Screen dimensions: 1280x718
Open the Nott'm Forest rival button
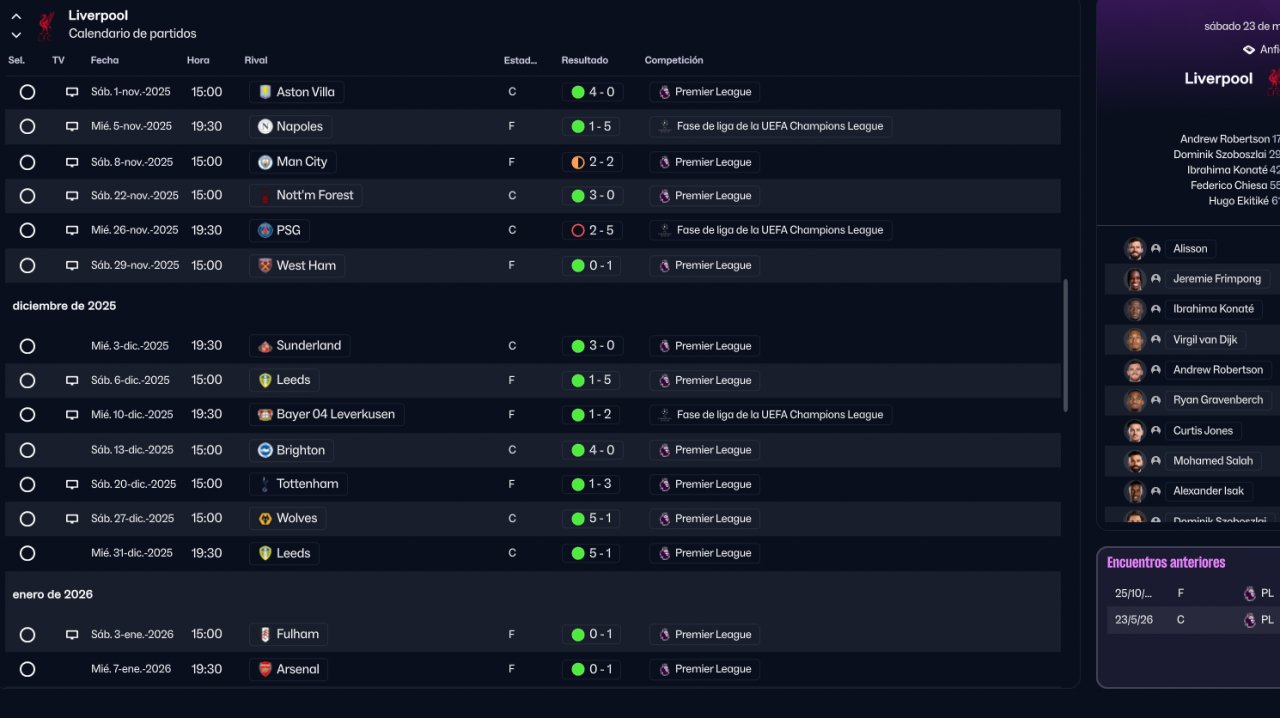(305, 196)
